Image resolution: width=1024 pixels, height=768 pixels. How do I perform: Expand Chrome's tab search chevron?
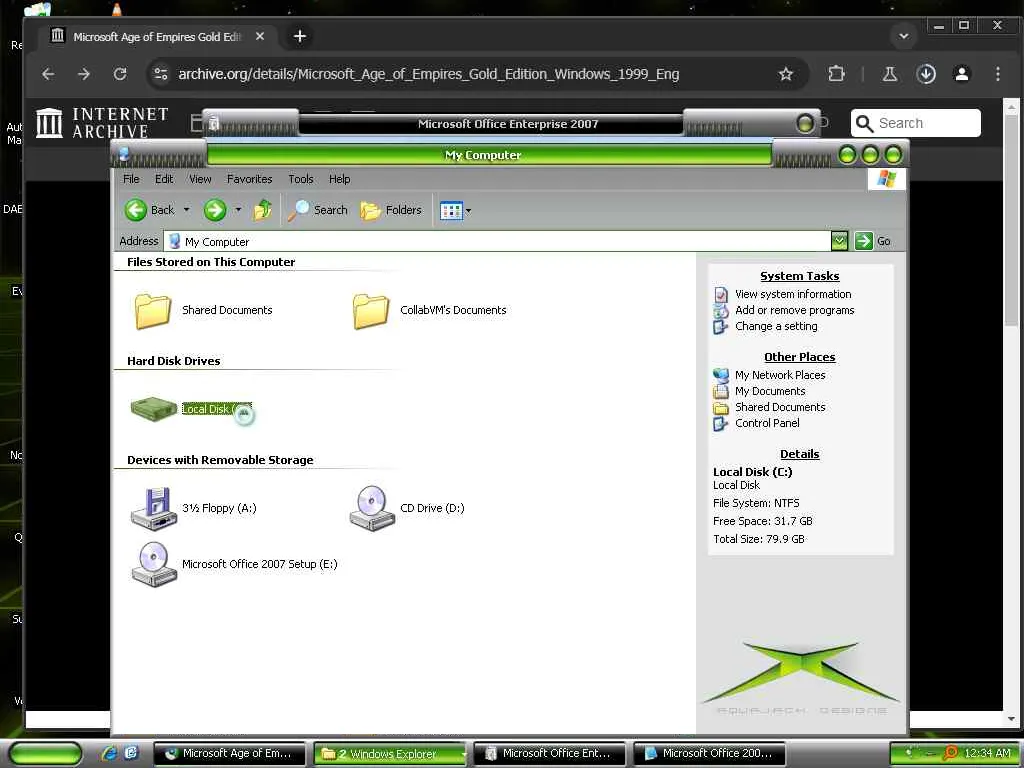904,36
